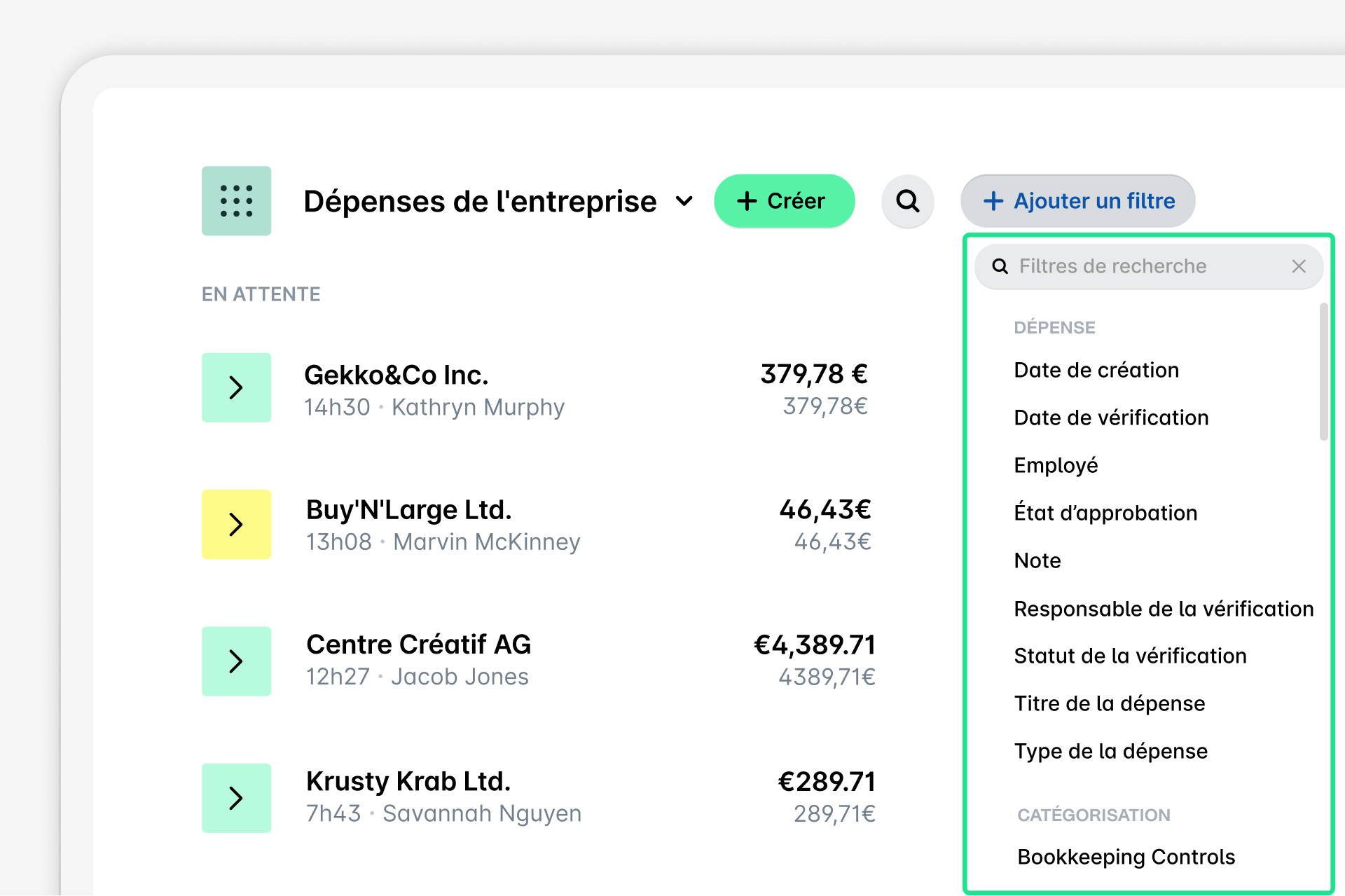Screen dimensions: 1345x896
Task: Click the magnifier icon inside filter search
Action: (x=1000, y=266)
